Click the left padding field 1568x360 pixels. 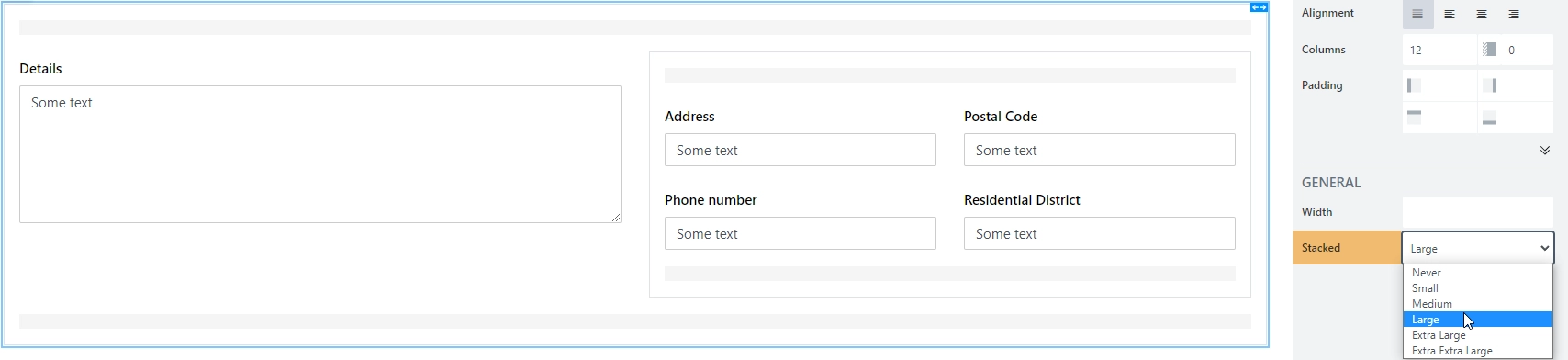coord(1439,85)
